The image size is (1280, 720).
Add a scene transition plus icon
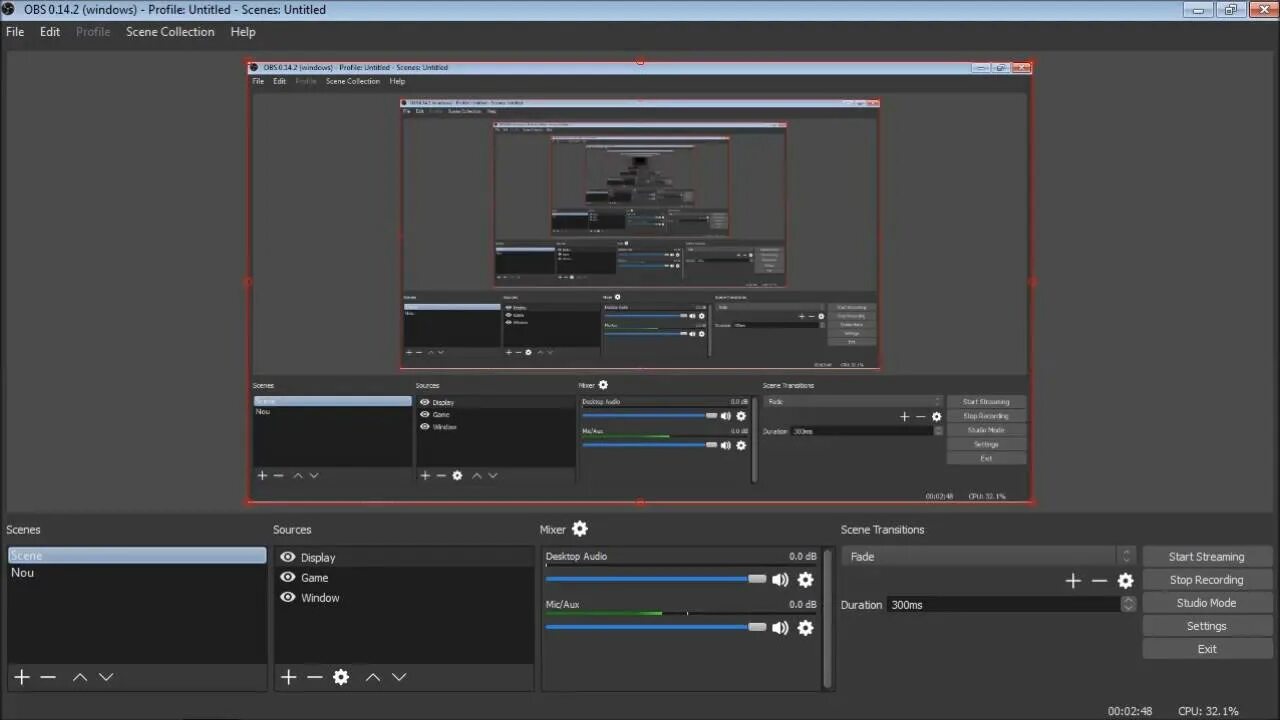pos(1073,581)
